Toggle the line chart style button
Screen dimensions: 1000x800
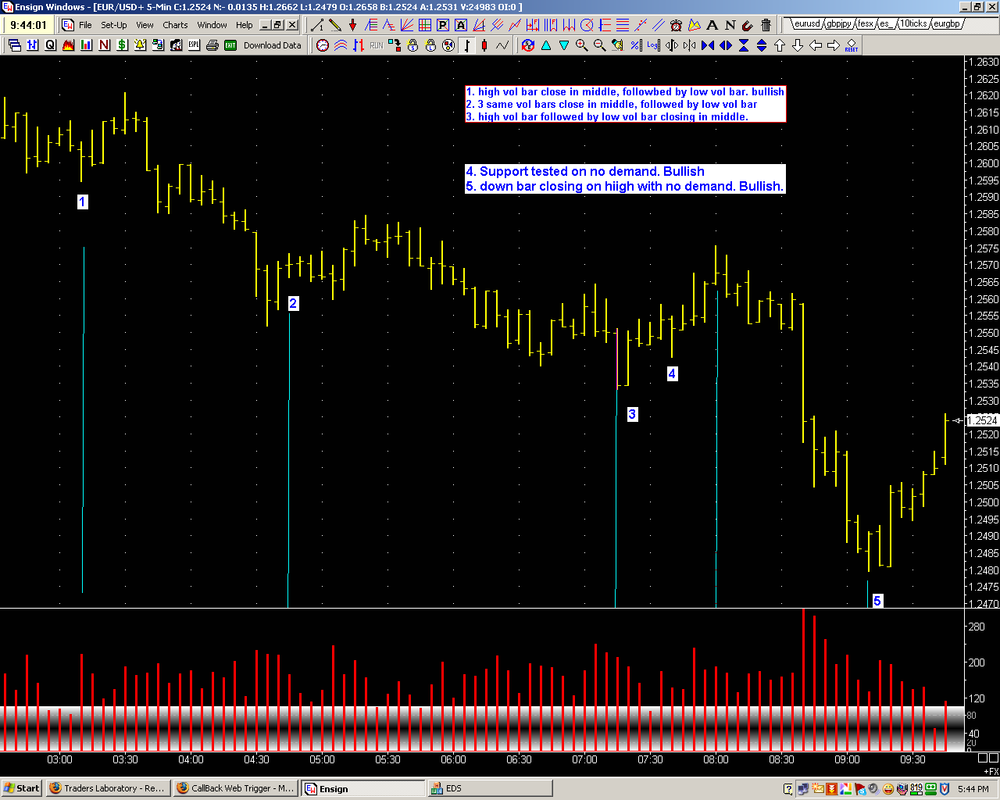point(503,45)
